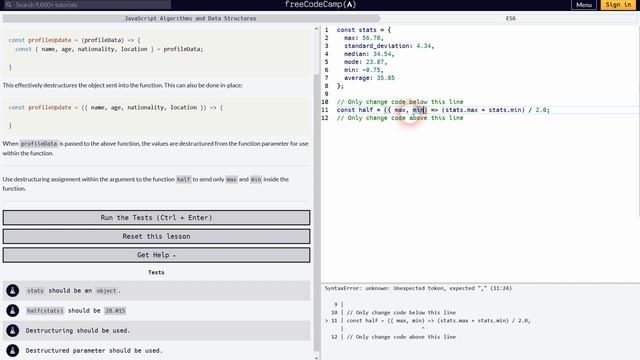The width and height of the screenshot is (640, 360).
Task: Focus the Search 9,000+ tutorials field
Action: click(87, 5)
